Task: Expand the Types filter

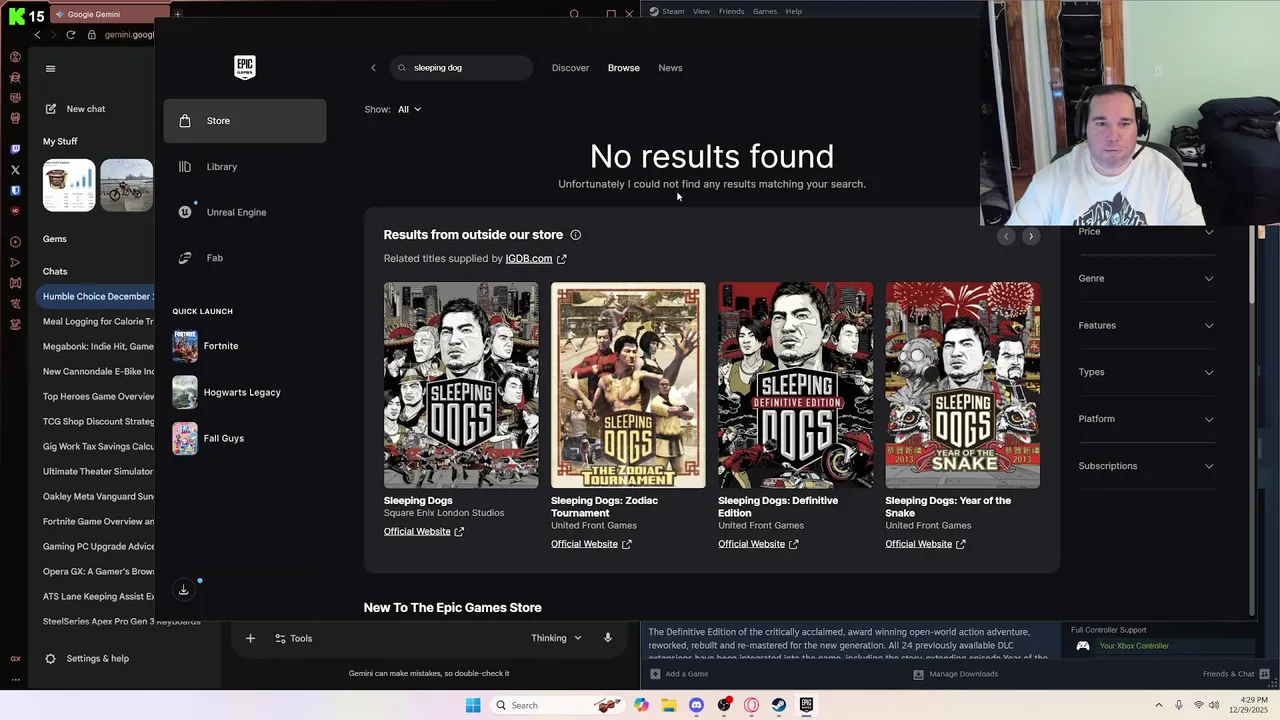Action: (x=1146, y=372)
